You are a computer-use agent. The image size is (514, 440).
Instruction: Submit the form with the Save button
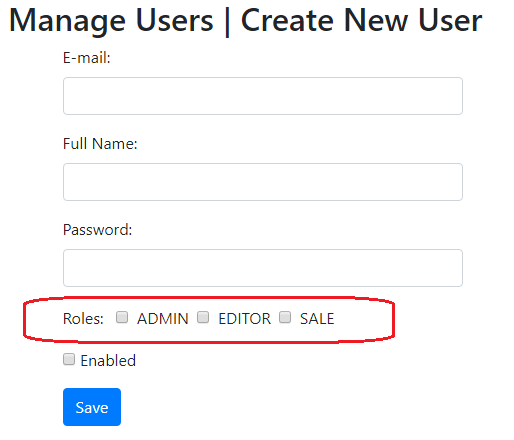pyautogui.click(x=92, y=407)
